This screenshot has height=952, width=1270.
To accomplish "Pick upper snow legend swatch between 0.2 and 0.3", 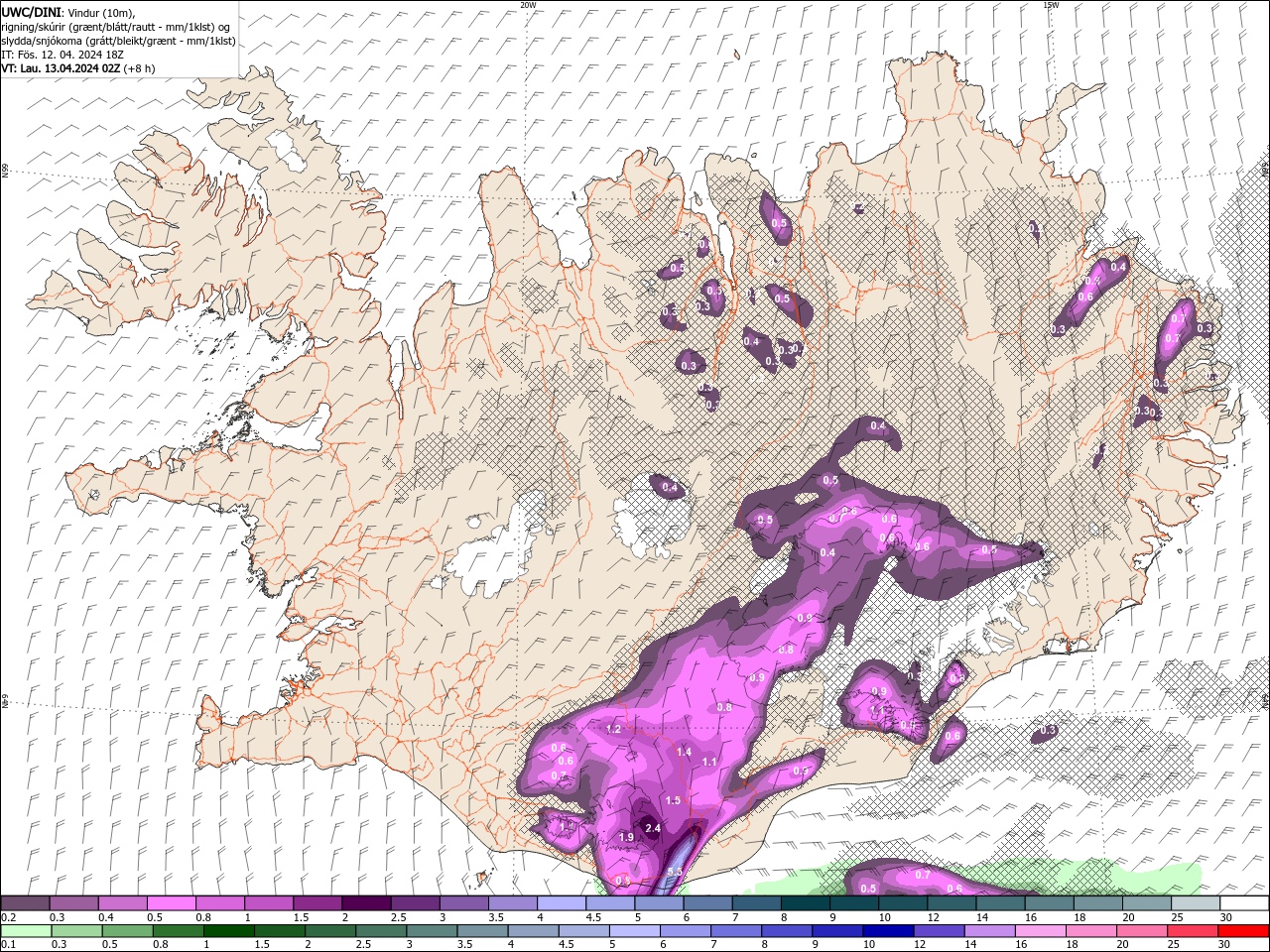I will click(25, 903).
